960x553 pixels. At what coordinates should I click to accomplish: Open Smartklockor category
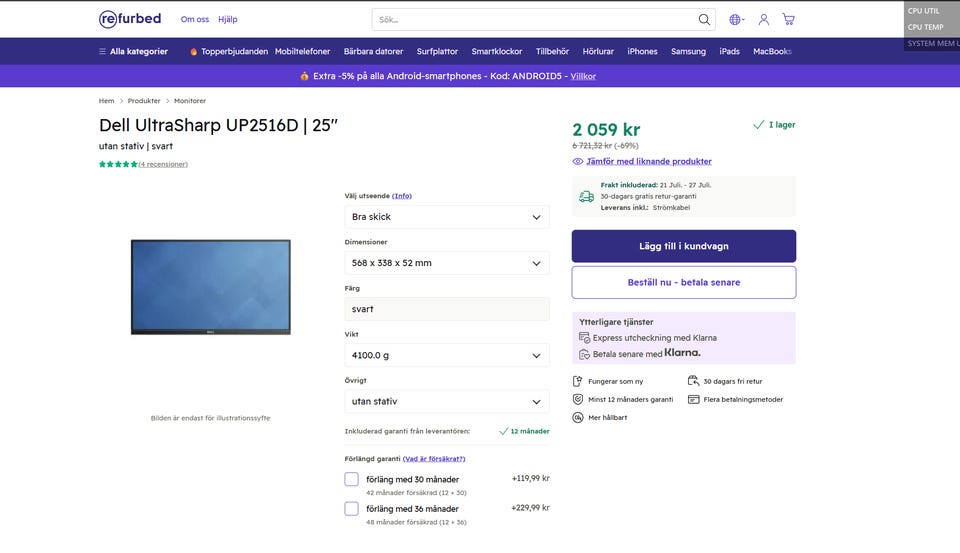pos(497,51)
